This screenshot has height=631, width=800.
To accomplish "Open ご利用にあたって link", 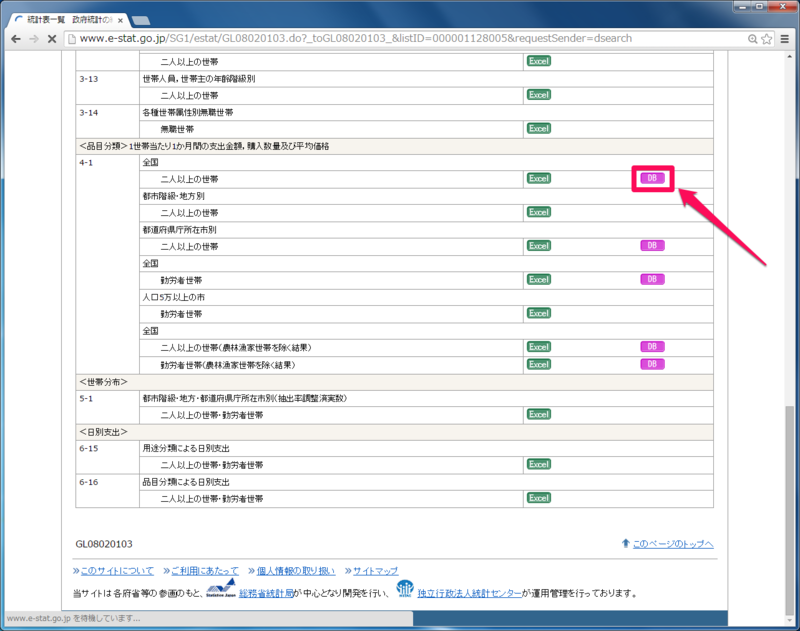I will coord(205,571).
